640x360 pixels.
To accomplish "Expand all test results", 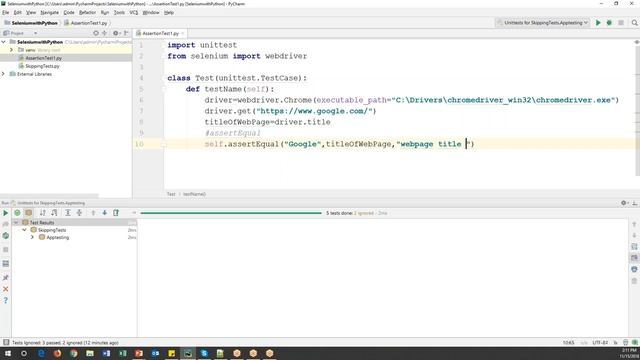I will (x=68, y=213).
